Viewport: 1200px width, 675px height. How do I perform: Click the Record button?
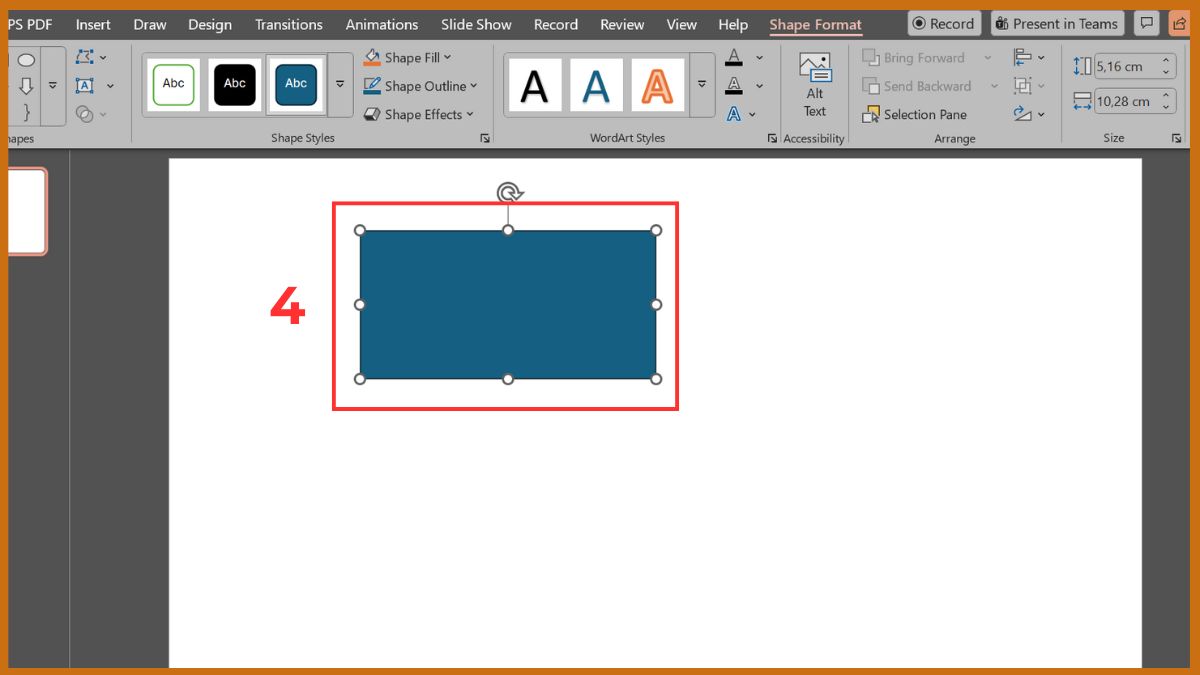point(943,23)
